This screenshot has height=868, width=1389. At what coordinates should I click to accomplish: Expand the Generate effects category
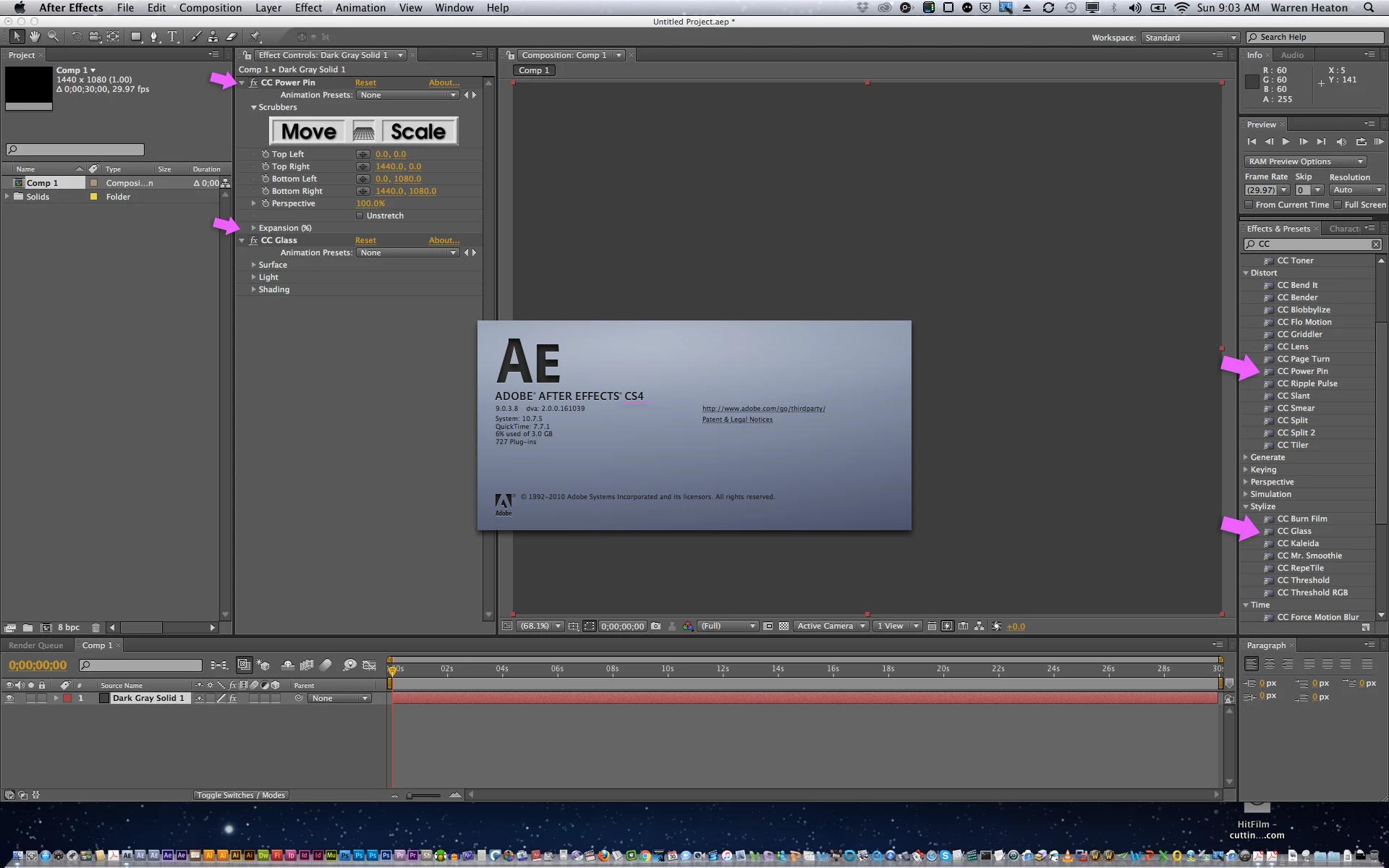click(1246, 457)
